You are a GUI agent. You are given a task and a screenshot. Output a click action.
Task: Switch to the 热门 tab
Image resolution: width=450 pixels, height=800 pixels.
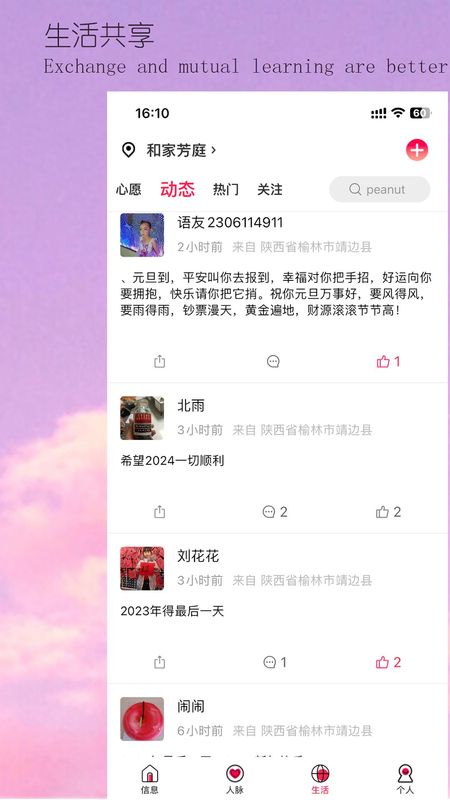(226, 190)
